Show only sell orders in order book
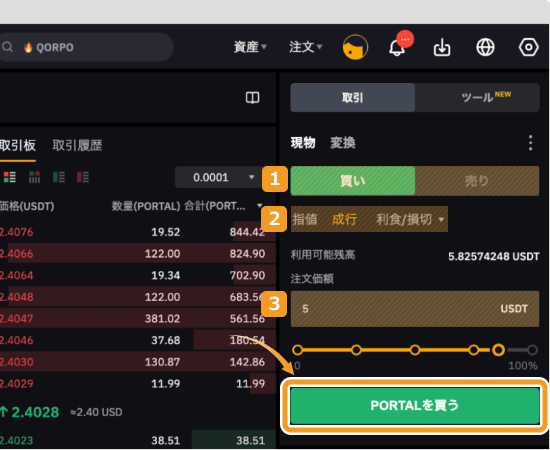Viewport: 550px width, 450px height. coord(83,177)
